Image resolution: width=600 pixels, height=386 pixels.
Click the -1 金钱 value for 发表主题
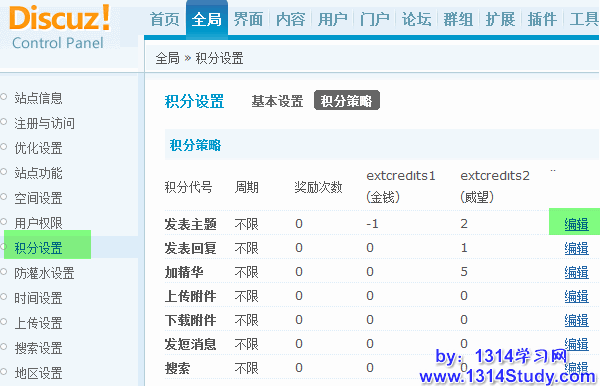coord(372,224)
